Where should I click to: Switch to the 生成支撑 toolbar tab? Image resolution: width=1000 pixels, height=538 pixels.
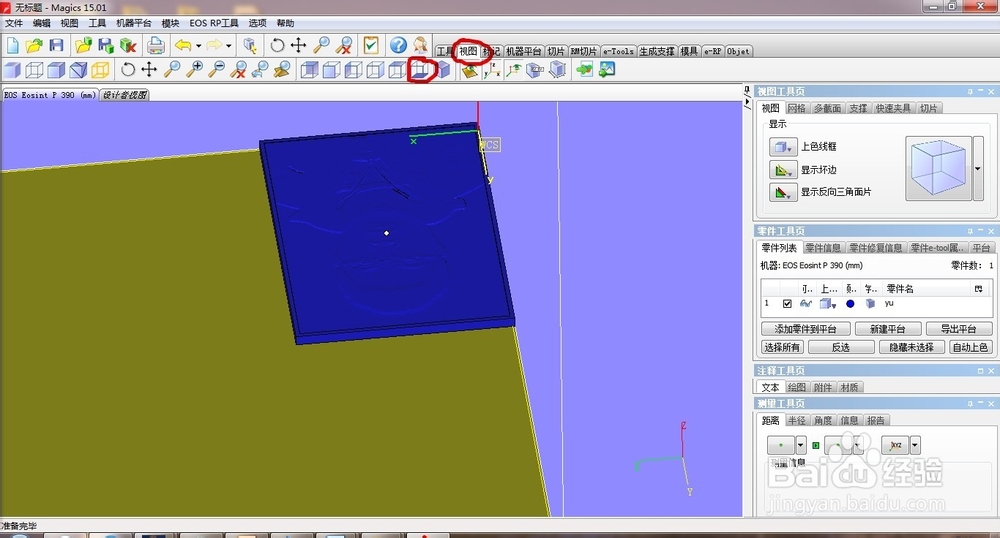657,51
